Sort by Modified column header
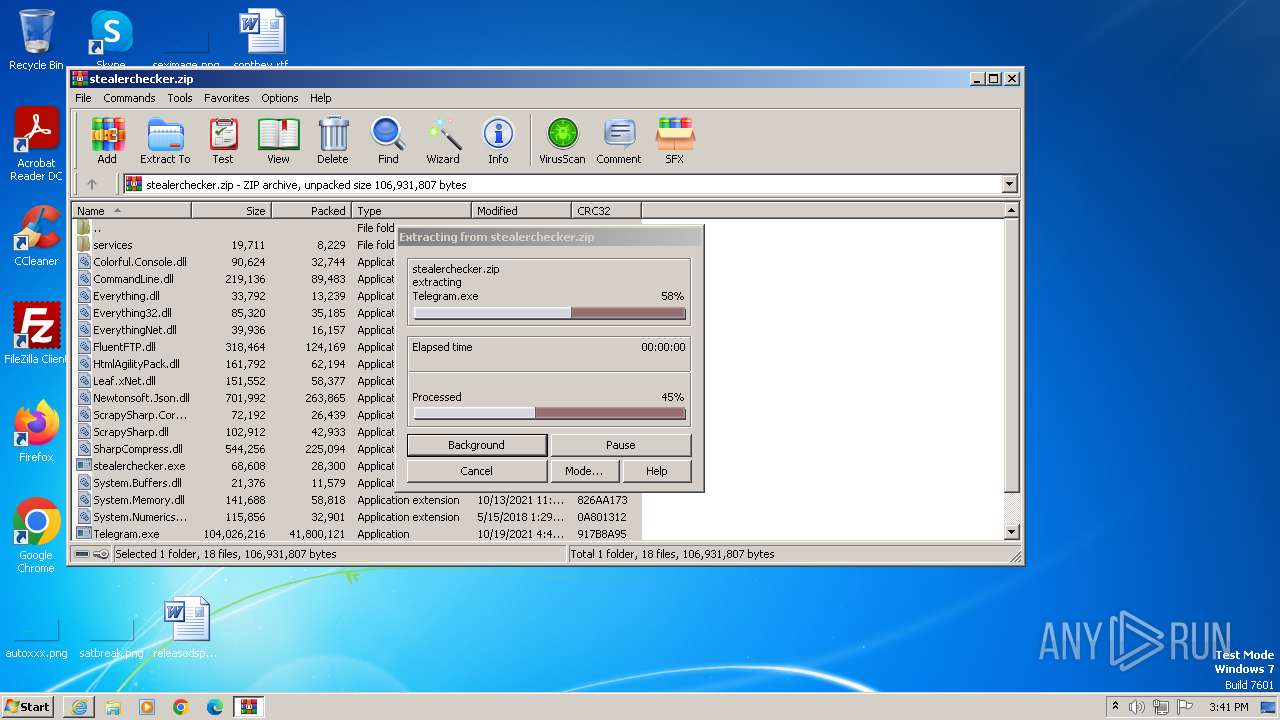Viewport: 1280px width, 720px height. (x=521, y=211)
